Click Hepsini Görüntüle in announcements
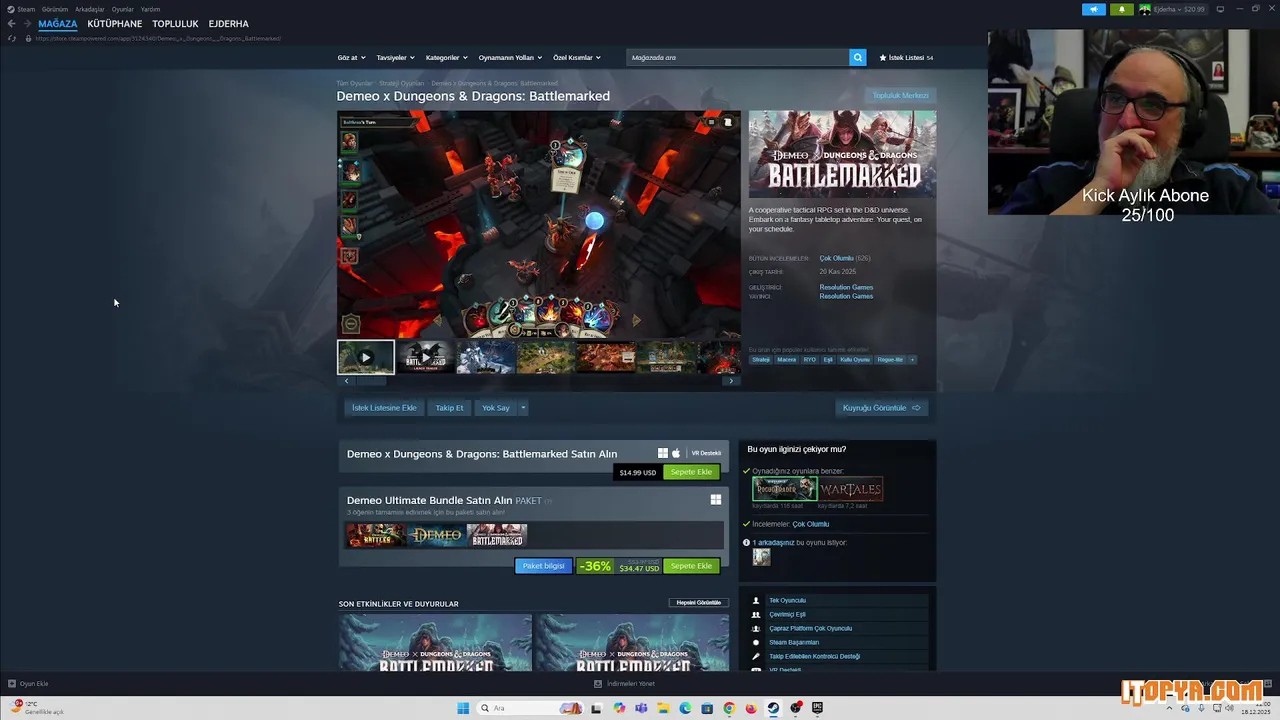The width and height of the screenshot is (1280, 720). (x=699, y=603)
